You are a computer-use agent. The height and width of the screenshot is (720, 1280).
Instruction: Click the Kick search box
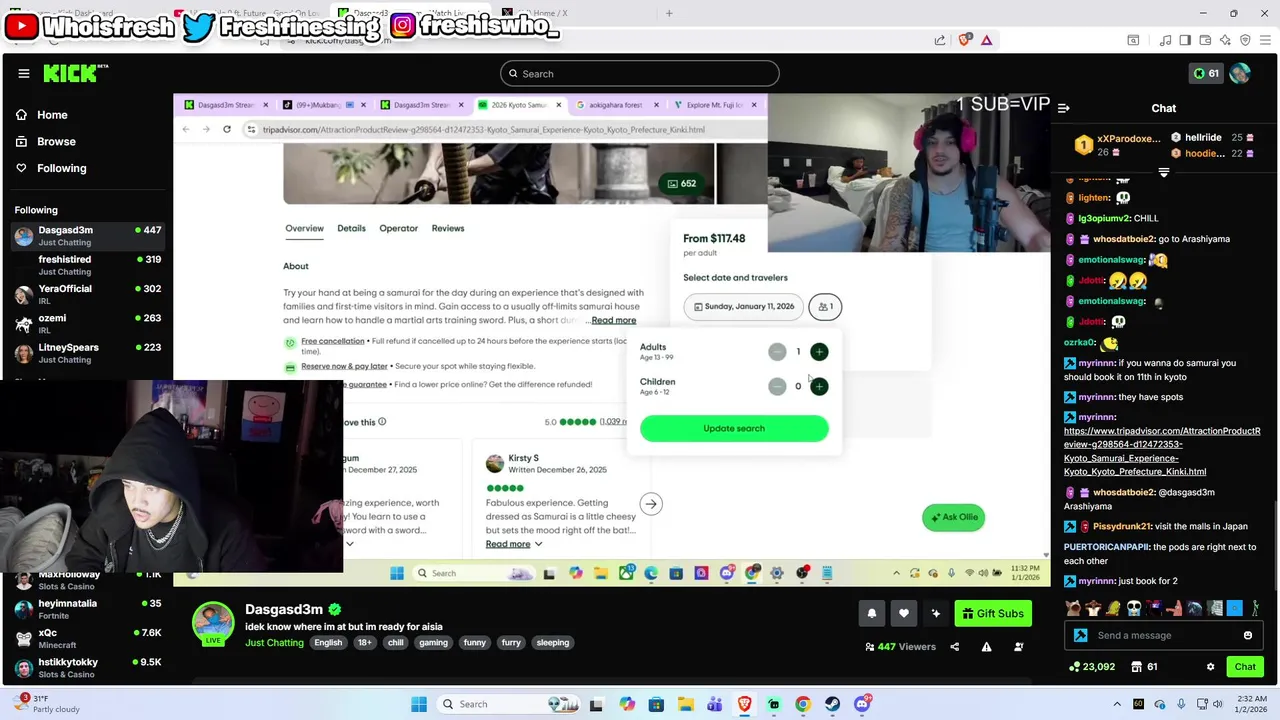point(639,73)
